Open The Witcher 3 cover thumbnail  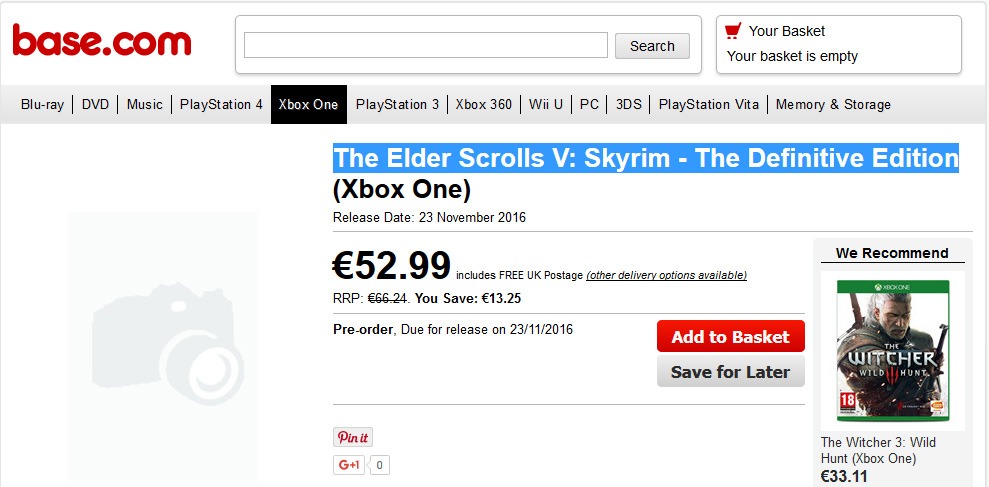point(892,351)
